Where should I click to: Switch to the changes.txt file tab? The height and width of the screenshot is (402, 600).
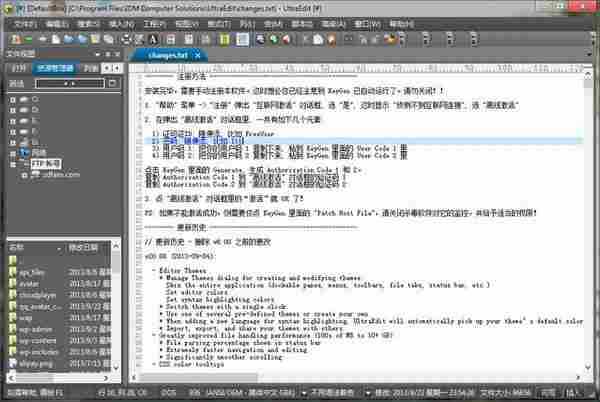168,55
